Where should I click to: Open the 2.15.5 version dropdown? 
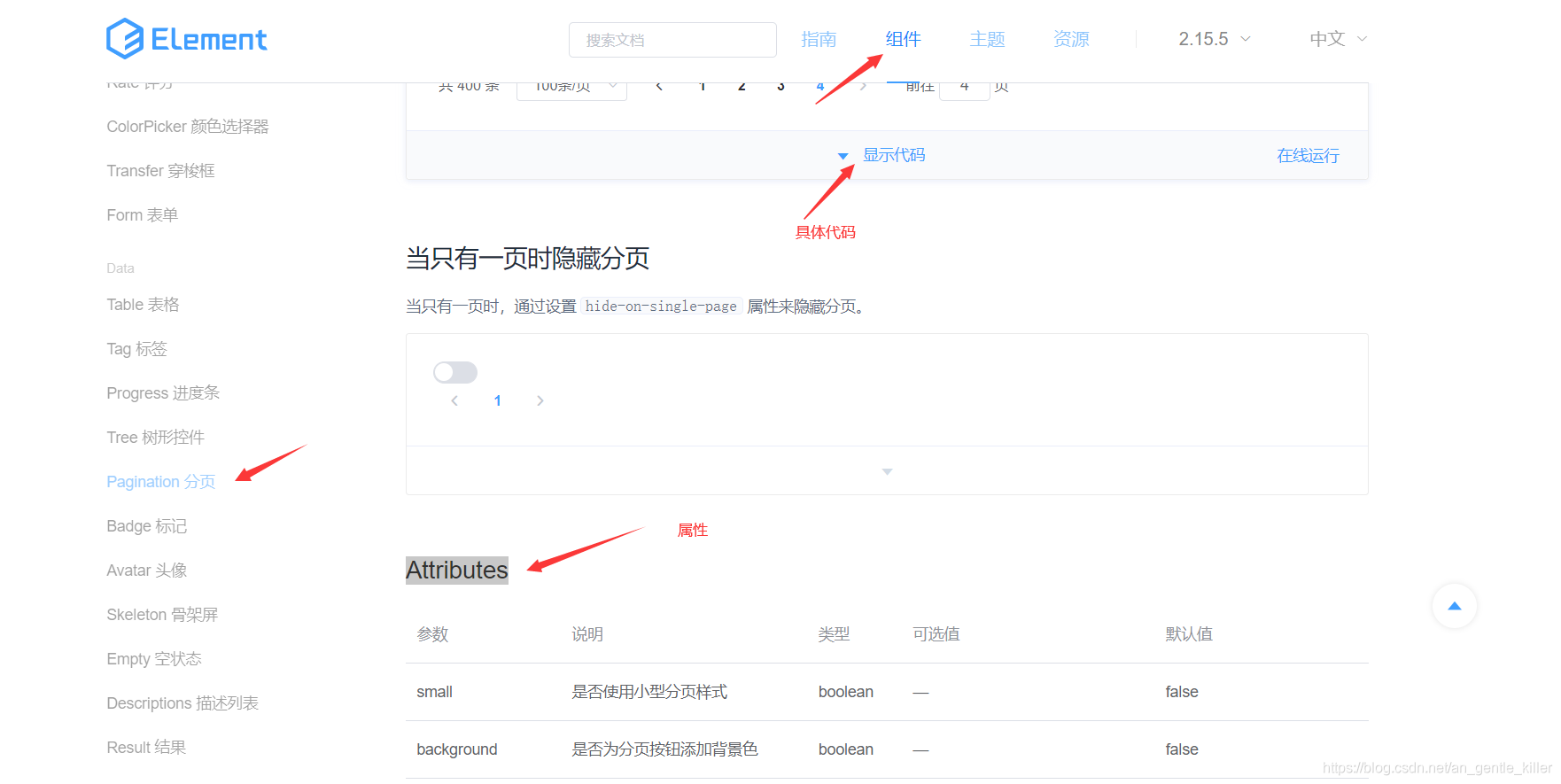tap(1214, 39)
